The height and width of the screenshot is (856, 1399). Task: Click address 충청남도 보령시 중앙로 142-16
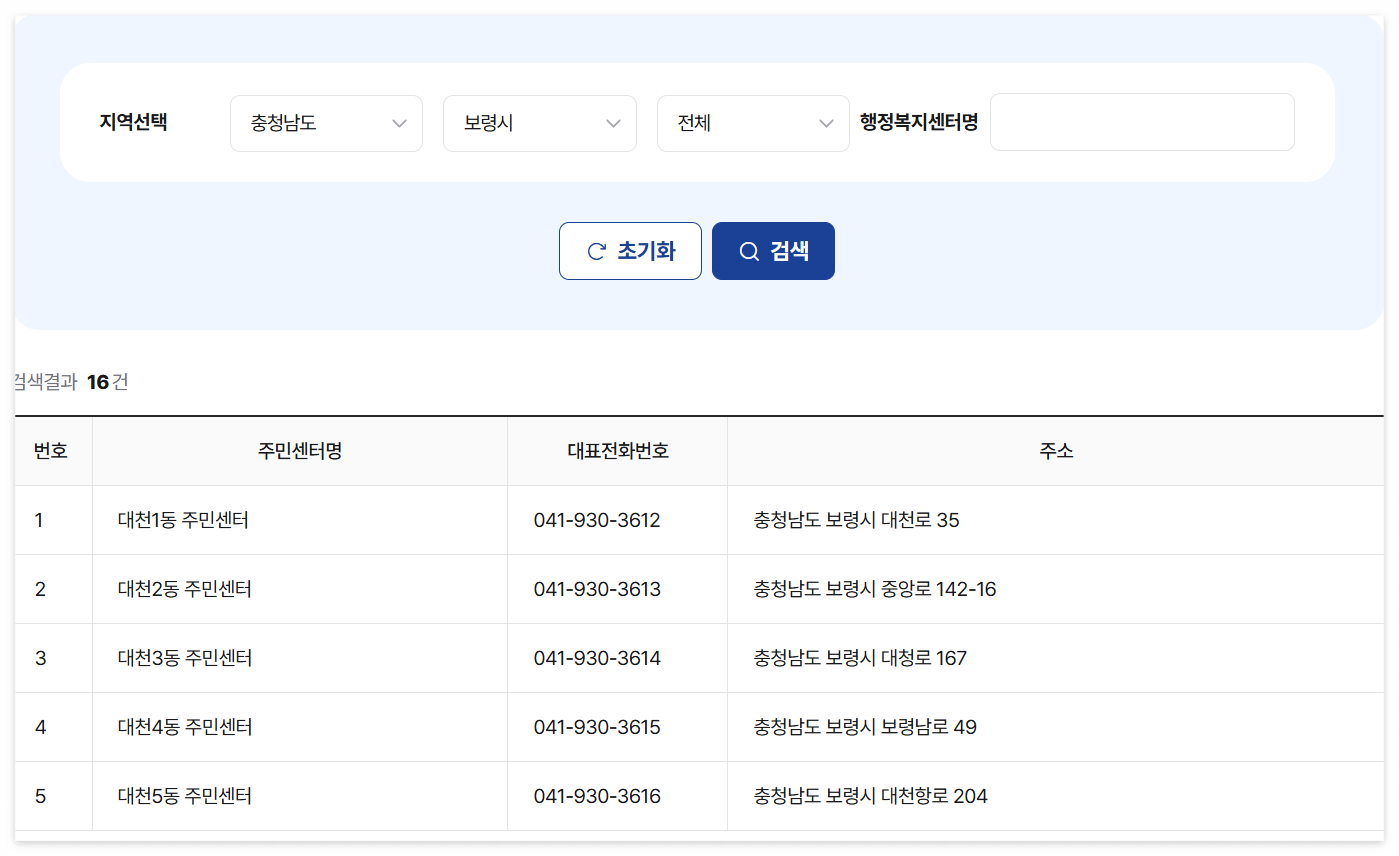(875, 589)
